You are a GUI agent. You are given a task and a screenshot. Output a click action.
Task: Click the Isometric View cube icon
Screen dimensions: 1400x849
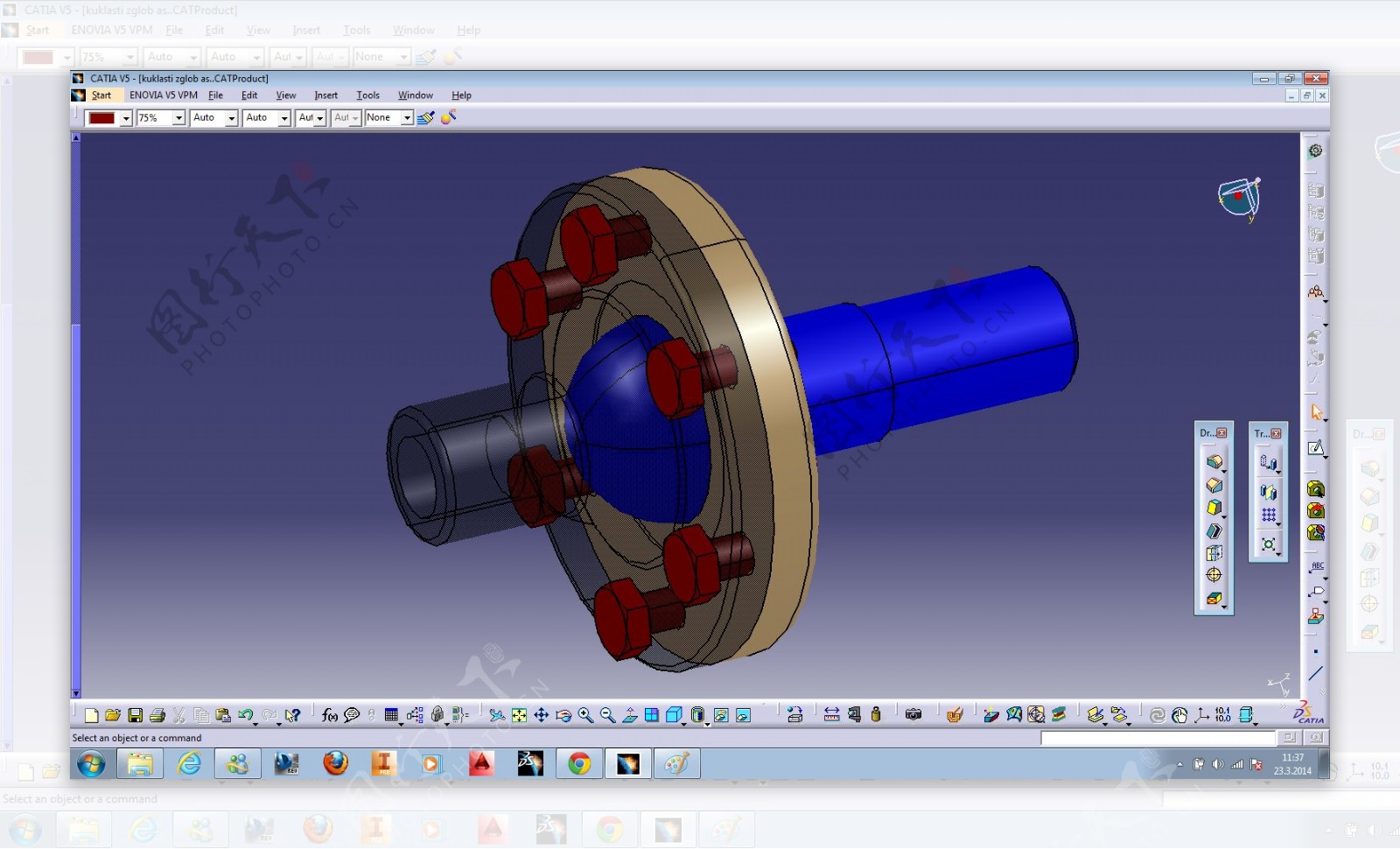click(673, 715)
